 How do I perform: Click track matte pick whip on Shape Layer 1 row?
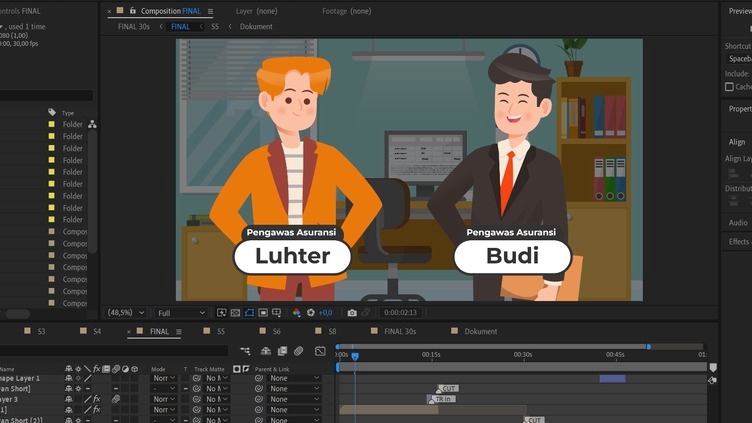point(197,378)
